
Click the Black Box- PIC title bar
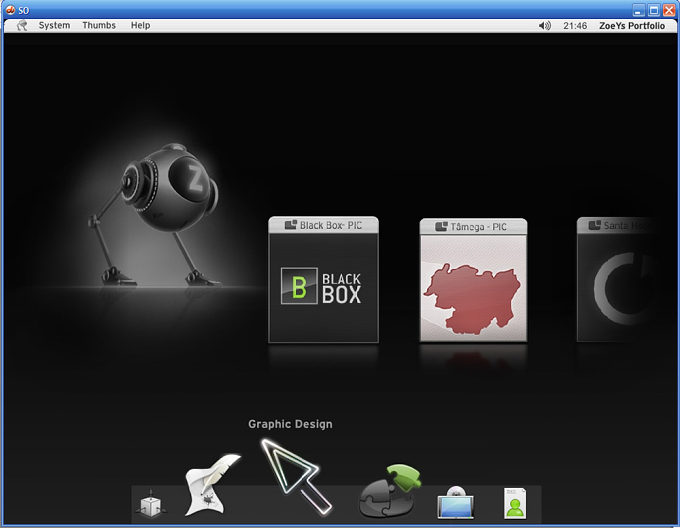click(x=324, y=225)
